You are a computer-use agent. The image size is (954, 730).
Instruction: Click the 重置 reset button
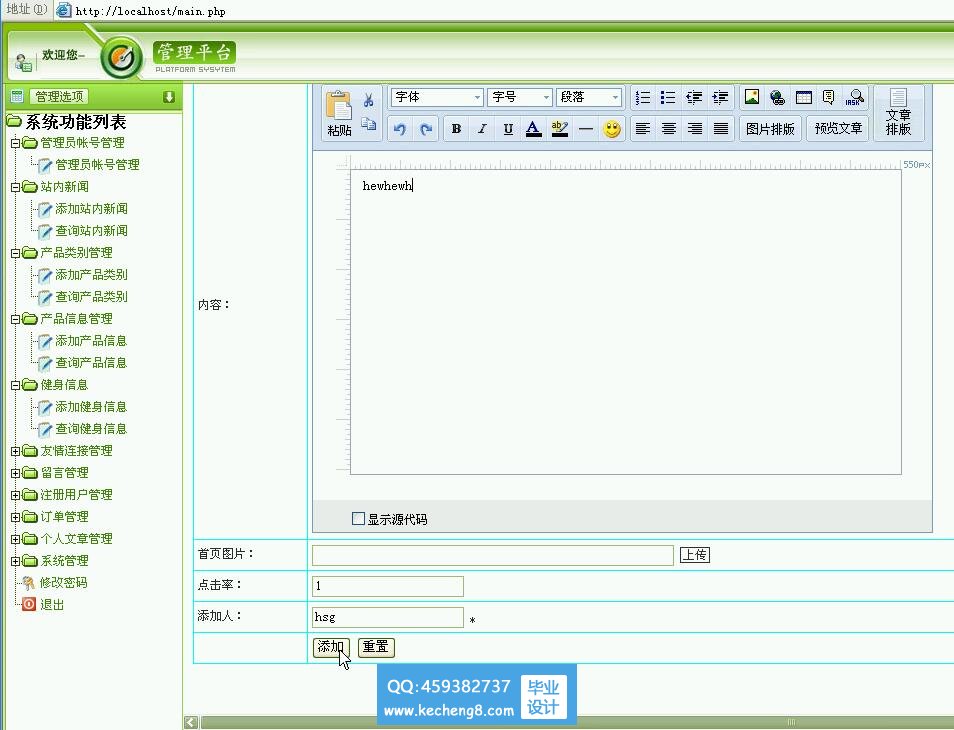click(376, 647)
